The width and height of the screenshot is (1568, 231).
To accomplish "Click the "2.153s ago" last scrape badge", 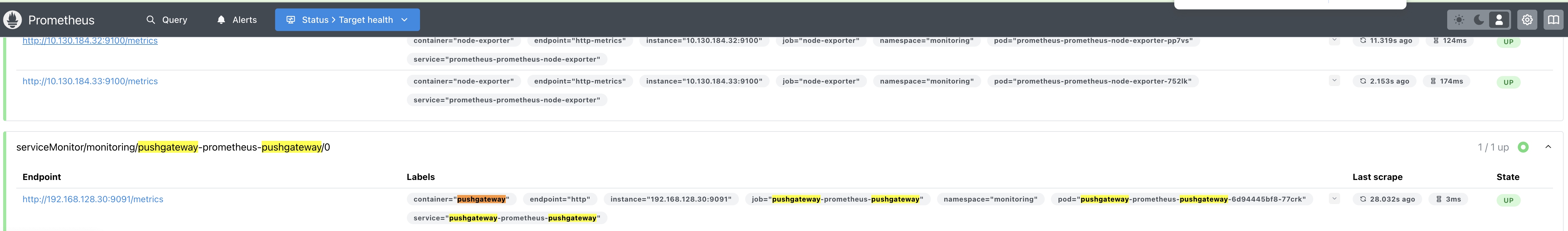I will coord(1384,81).
